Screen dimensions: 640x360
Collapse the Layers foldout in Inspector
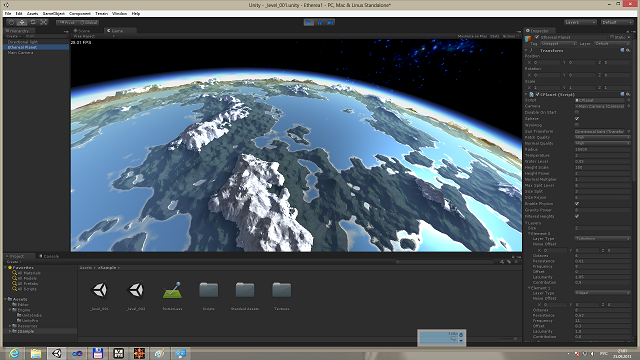click(526, 223)
